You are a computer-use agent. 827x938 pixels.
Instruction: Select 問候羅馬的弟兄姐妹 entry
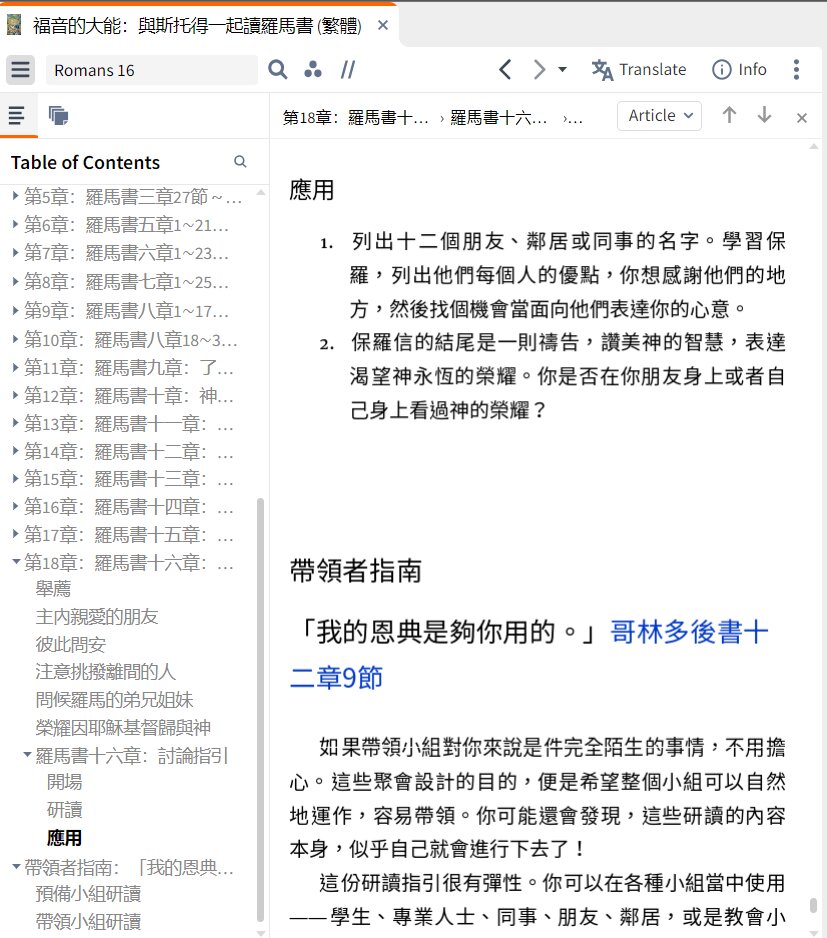[114, 700]
